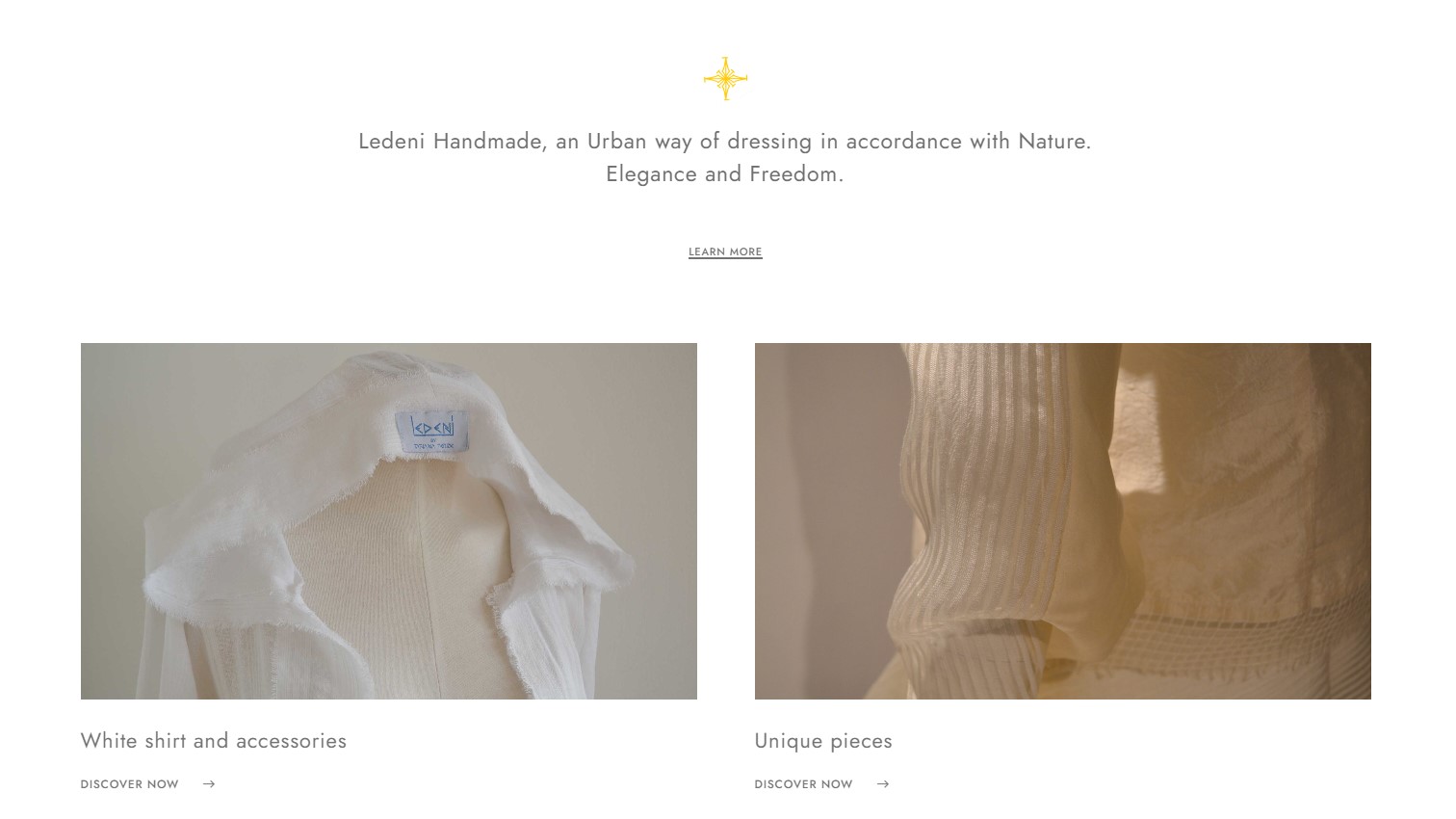Open the white shirt mannequin image
This screenshot has height=819, width=1456.
pyautogui.click(x=389, y=521)
